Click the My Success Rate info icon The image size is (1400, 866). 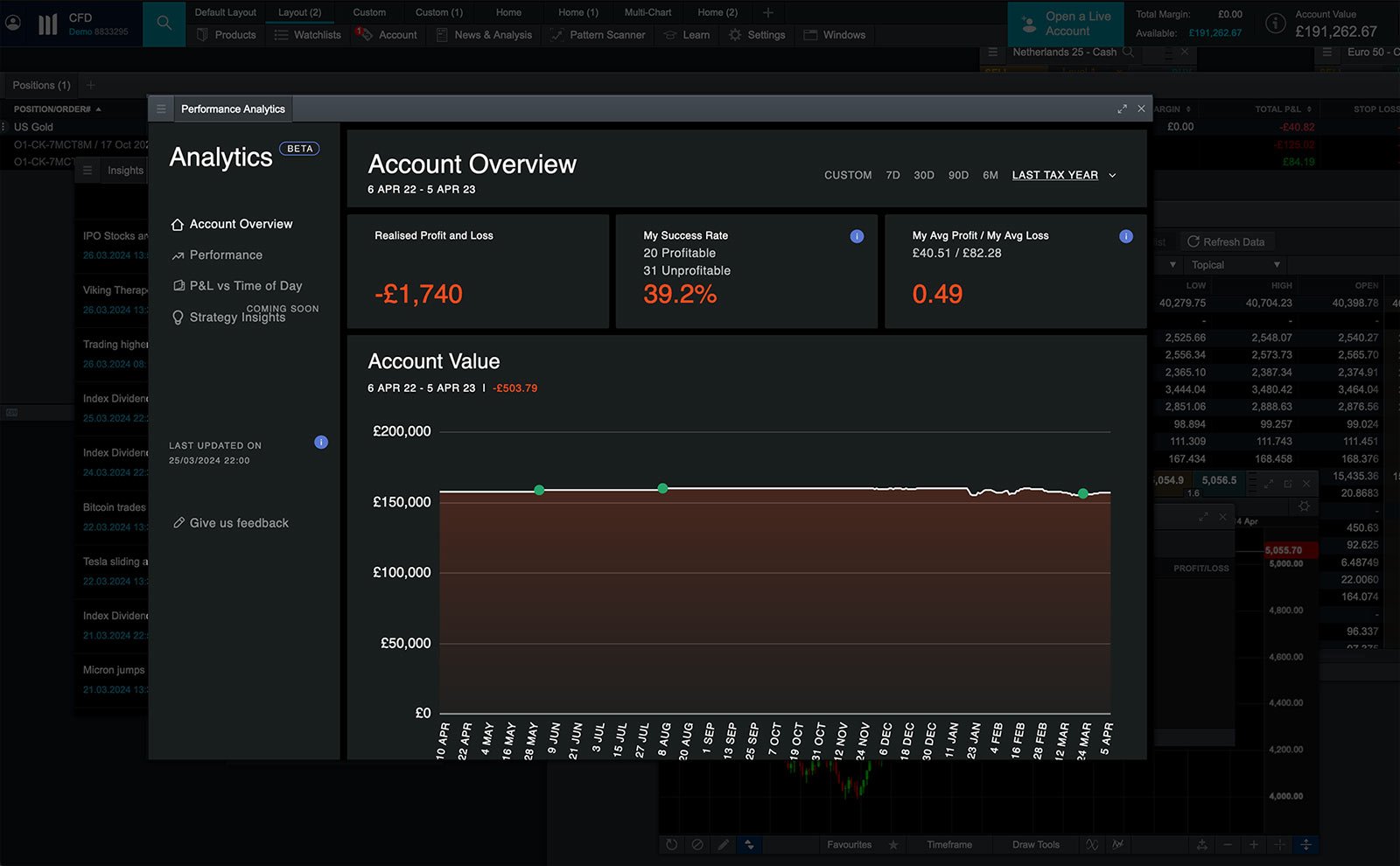[857, 236]
